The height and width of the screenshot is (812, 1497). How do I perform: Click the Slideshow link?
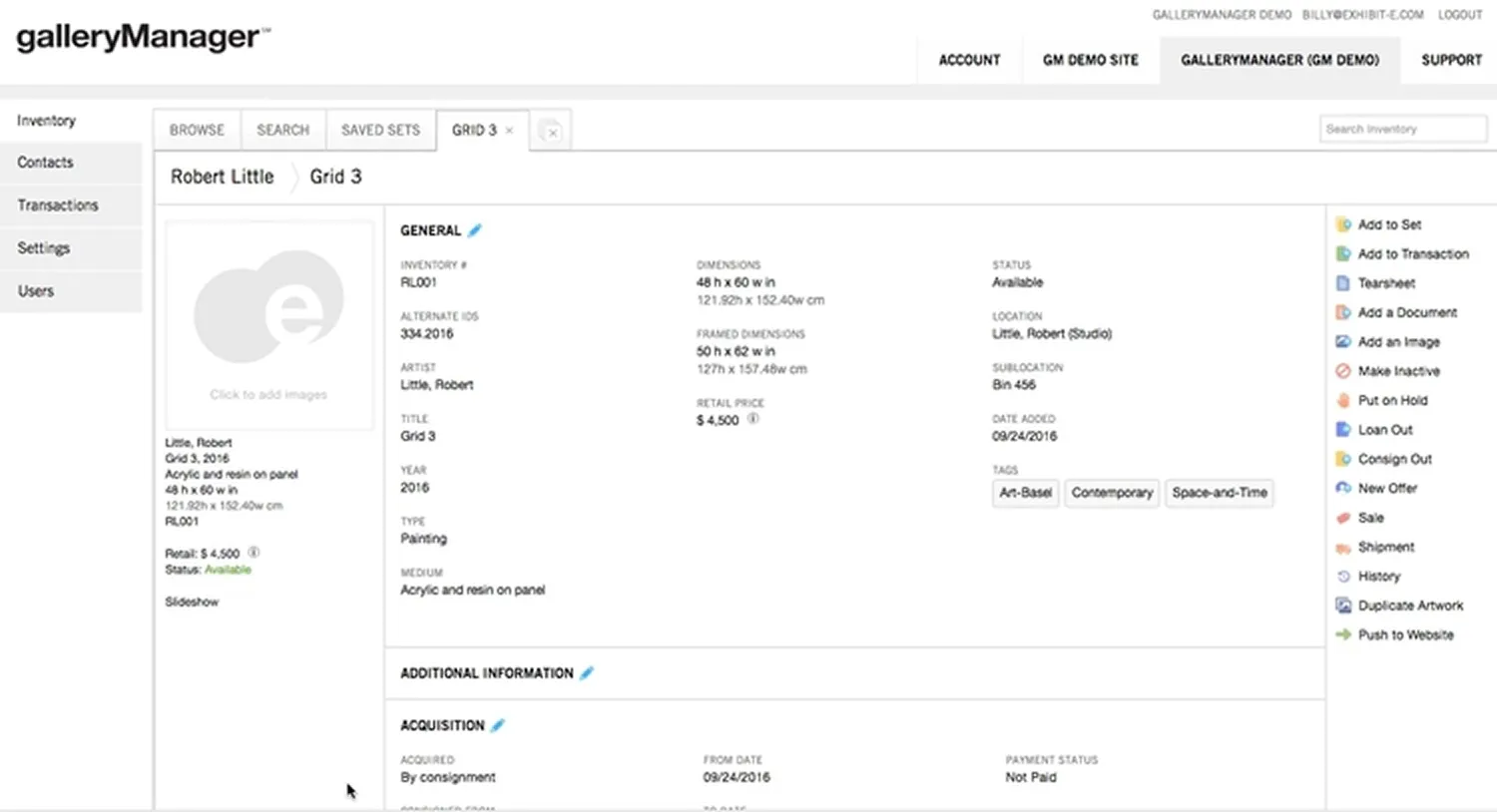192,602
